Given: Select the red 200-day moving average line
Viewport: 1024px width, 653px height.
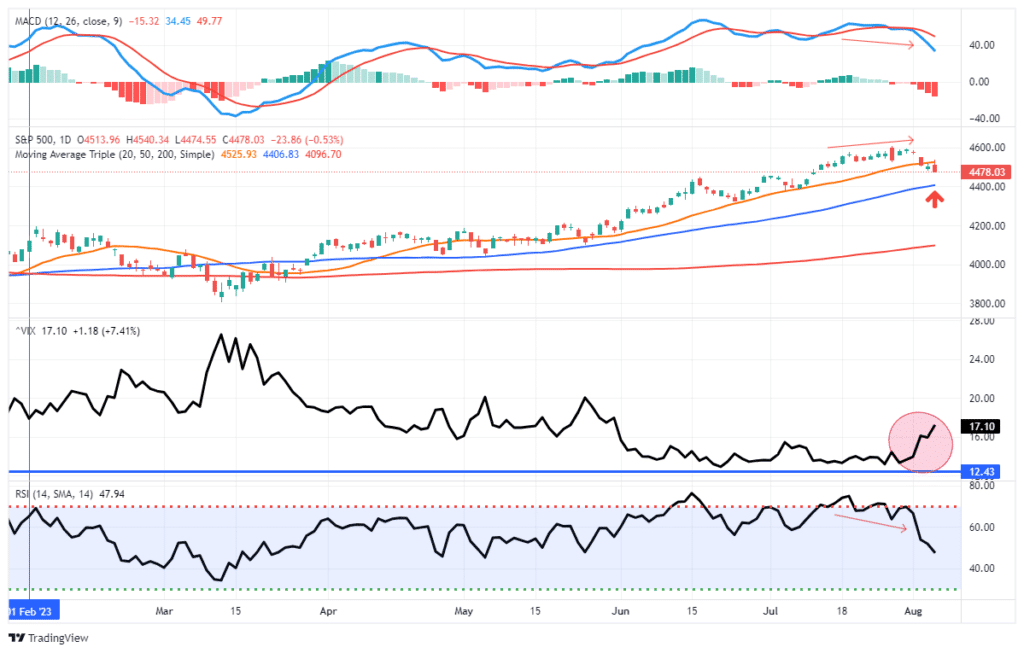Looking at the screenshot, I should pyautogui.click(x=600, y=268).
